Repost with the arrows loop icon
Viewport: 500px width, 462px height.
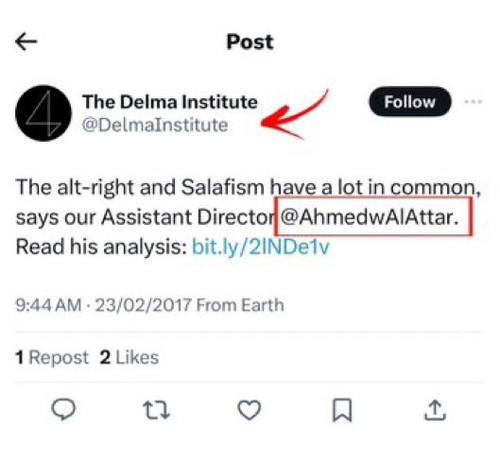(156, 410)
